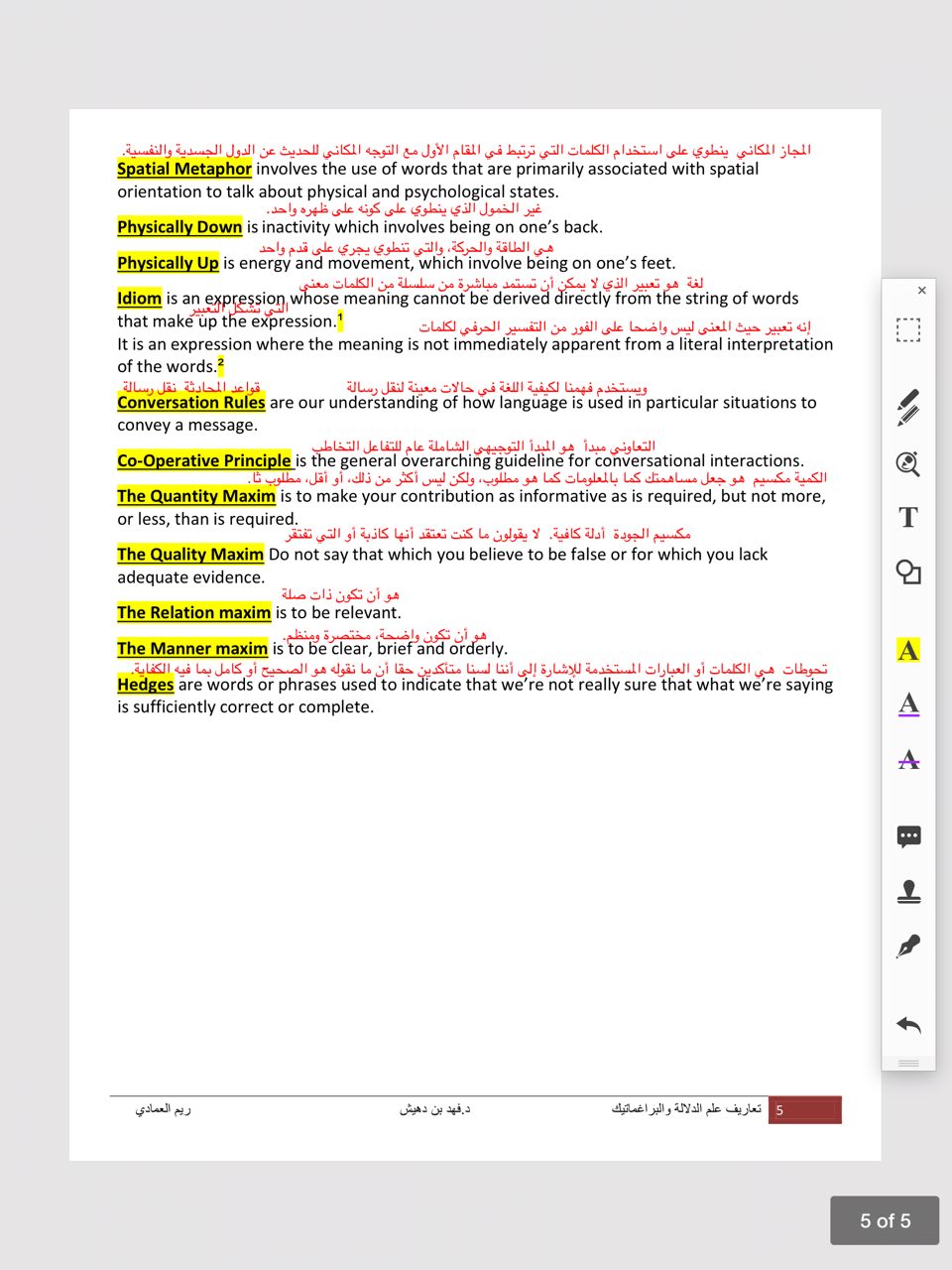Close the annotation toolbar

[921, 291]
